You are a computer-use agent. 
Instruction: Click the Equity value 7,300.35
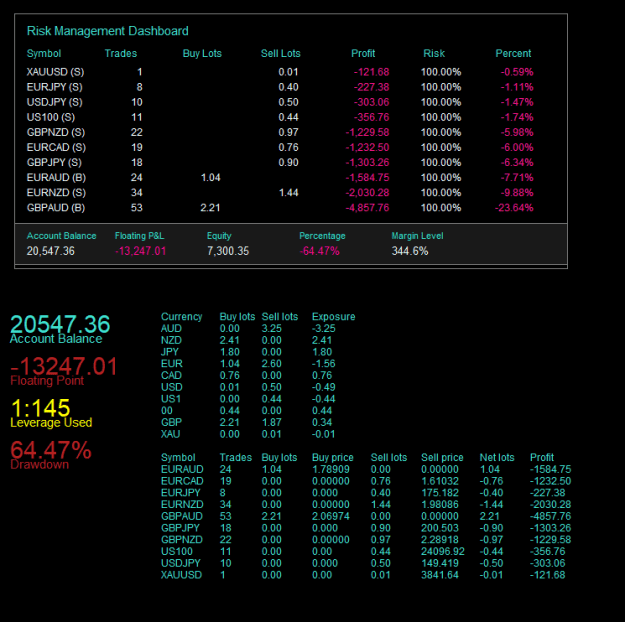click(228, 251)
